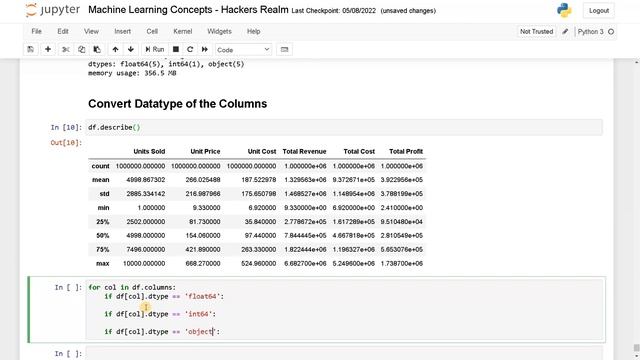Click the empty code cell at bottom
Viewport: 640px width, 360px height.
point(344,353)
